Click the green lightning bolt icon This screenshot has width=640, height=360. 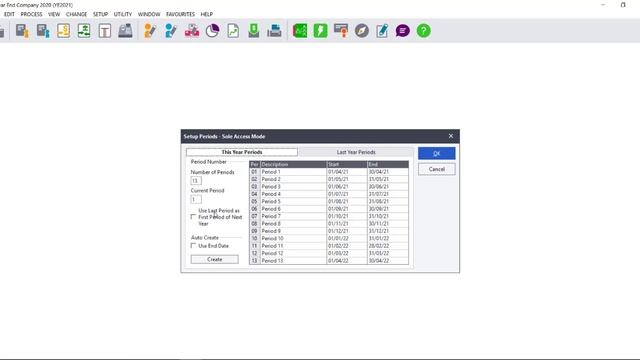tap(320, 31)
